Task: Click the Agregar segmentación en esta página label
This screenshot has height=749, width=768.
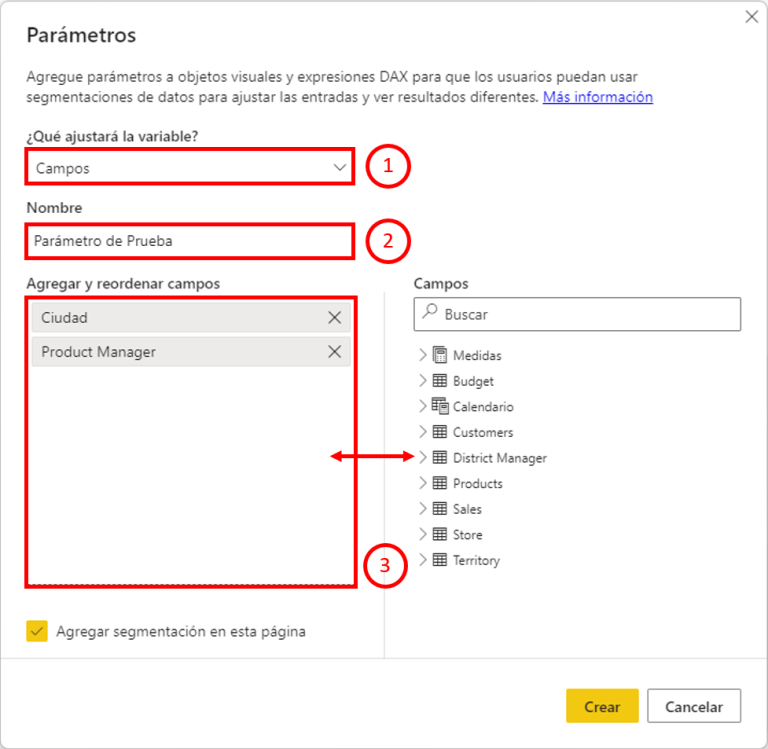Action: coord(181,631)
